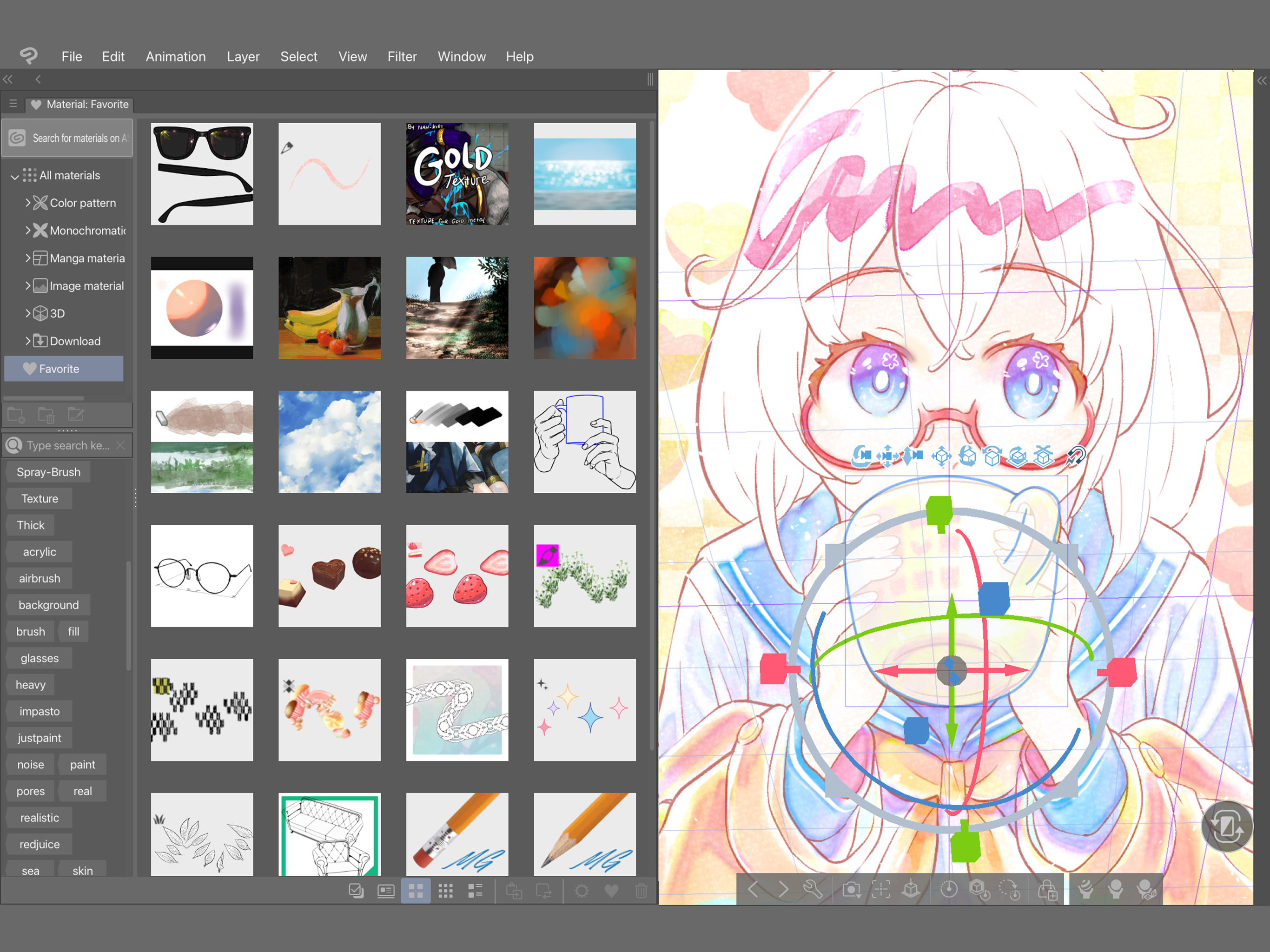Viewport: 1270px width, 952px height.
Task: Click the focus editing target icon
Action: pos(881,890)
